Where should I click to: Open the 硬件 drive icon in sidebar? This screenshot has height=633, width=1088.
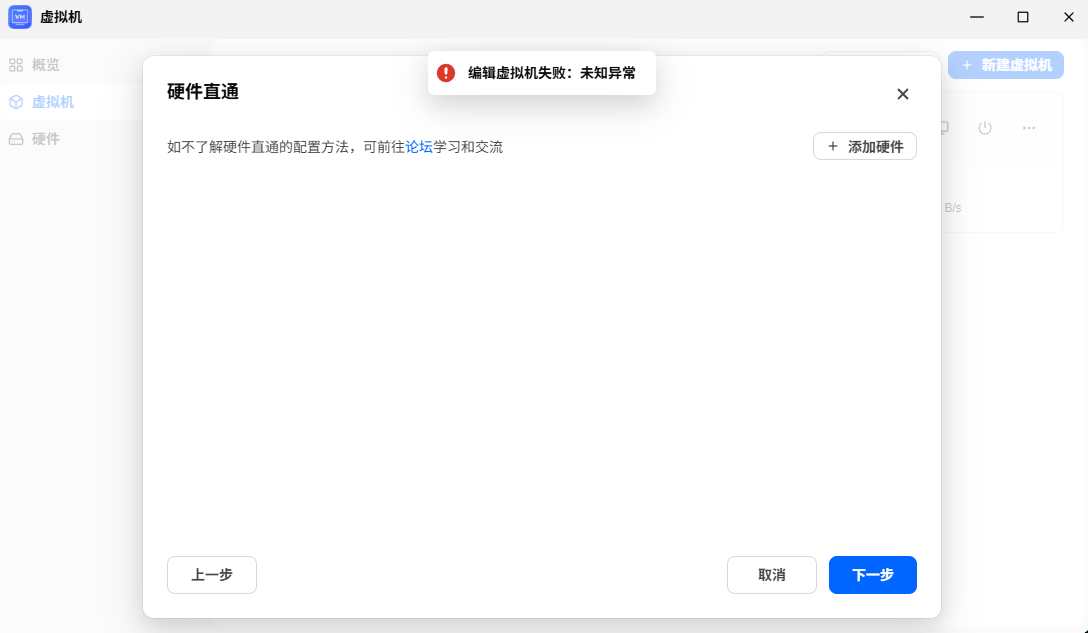coord(16,140)
